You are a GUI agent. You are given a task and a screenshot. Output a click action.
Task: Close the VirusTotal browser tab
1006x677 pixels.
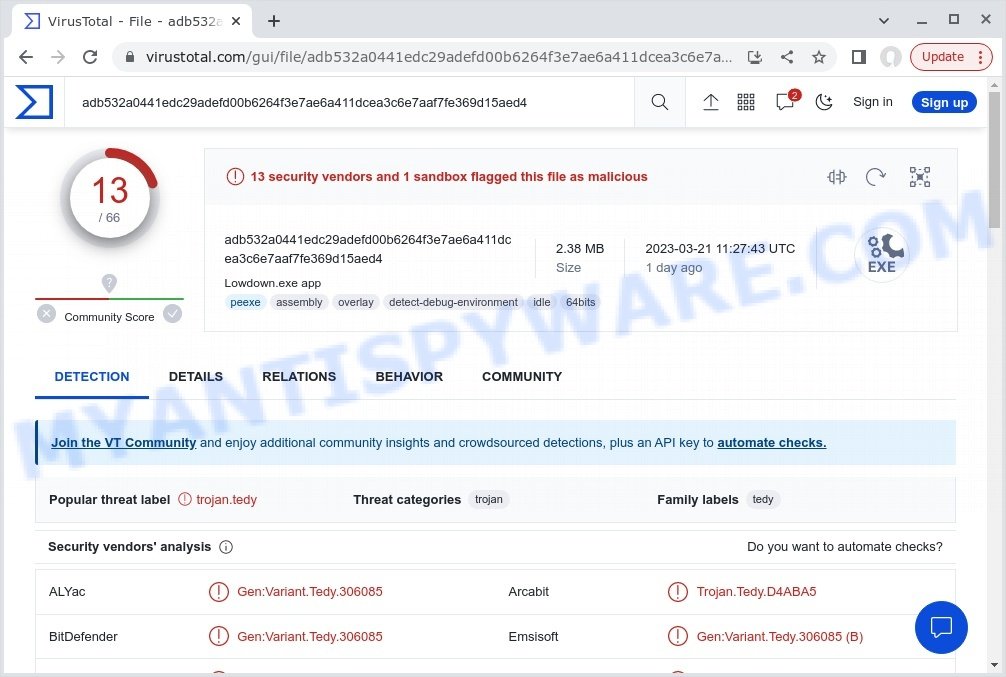tap(236, 21)
